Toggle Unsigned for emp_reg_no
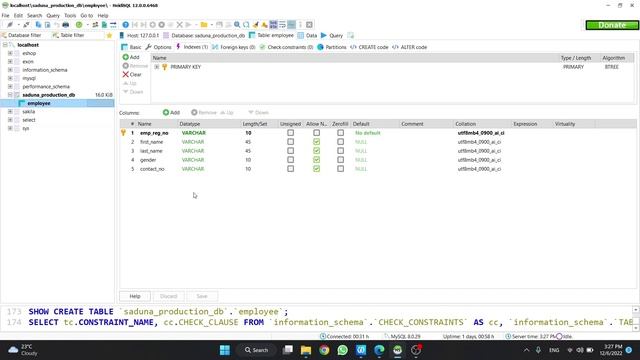Viewport: 640px width, 360px height. click(290, 133)
